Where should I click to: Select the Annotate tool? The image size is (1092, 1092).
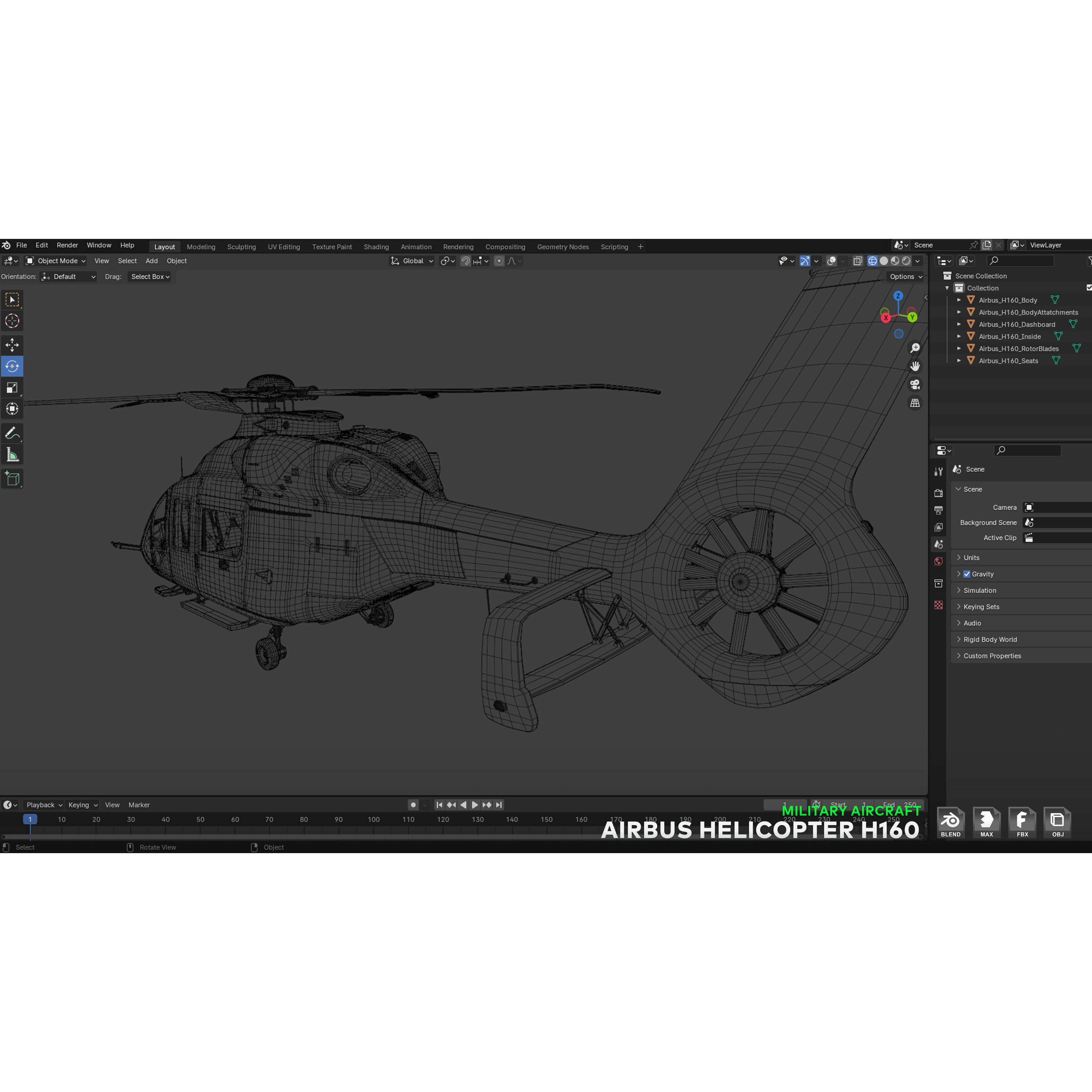(x=12, y=433)
